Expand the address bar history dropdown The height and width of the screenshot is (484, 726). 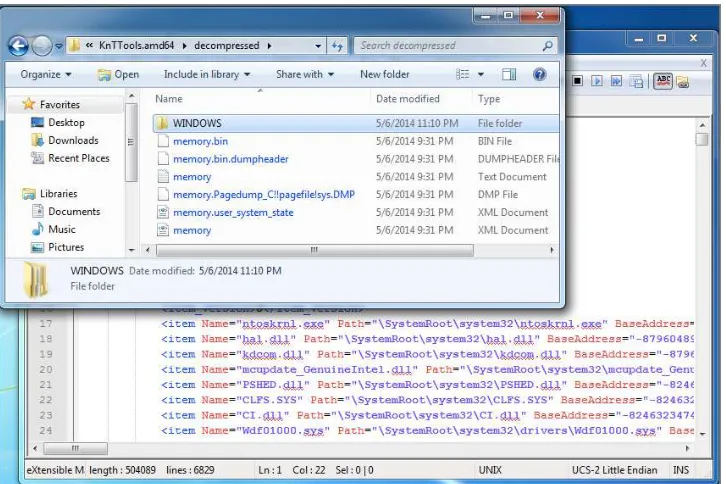coord(318,46)
